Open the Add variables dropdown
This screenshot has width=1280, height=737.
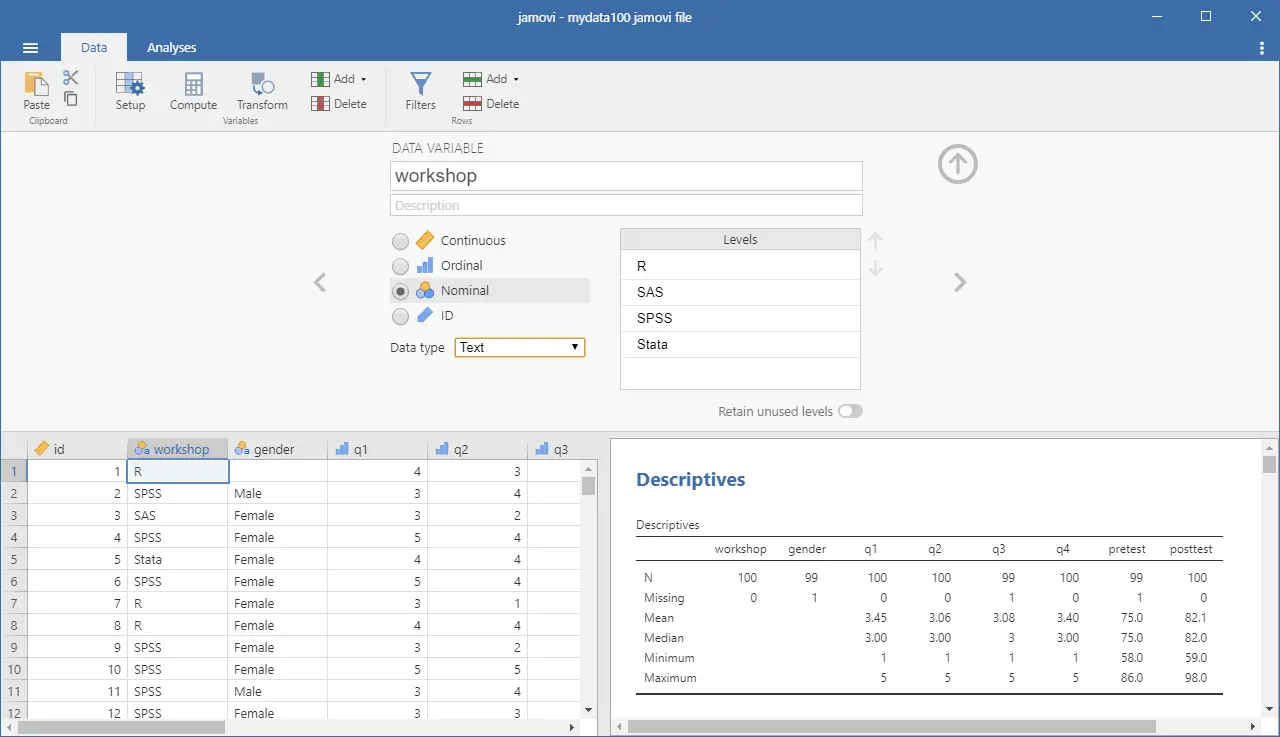click(340, 78)
